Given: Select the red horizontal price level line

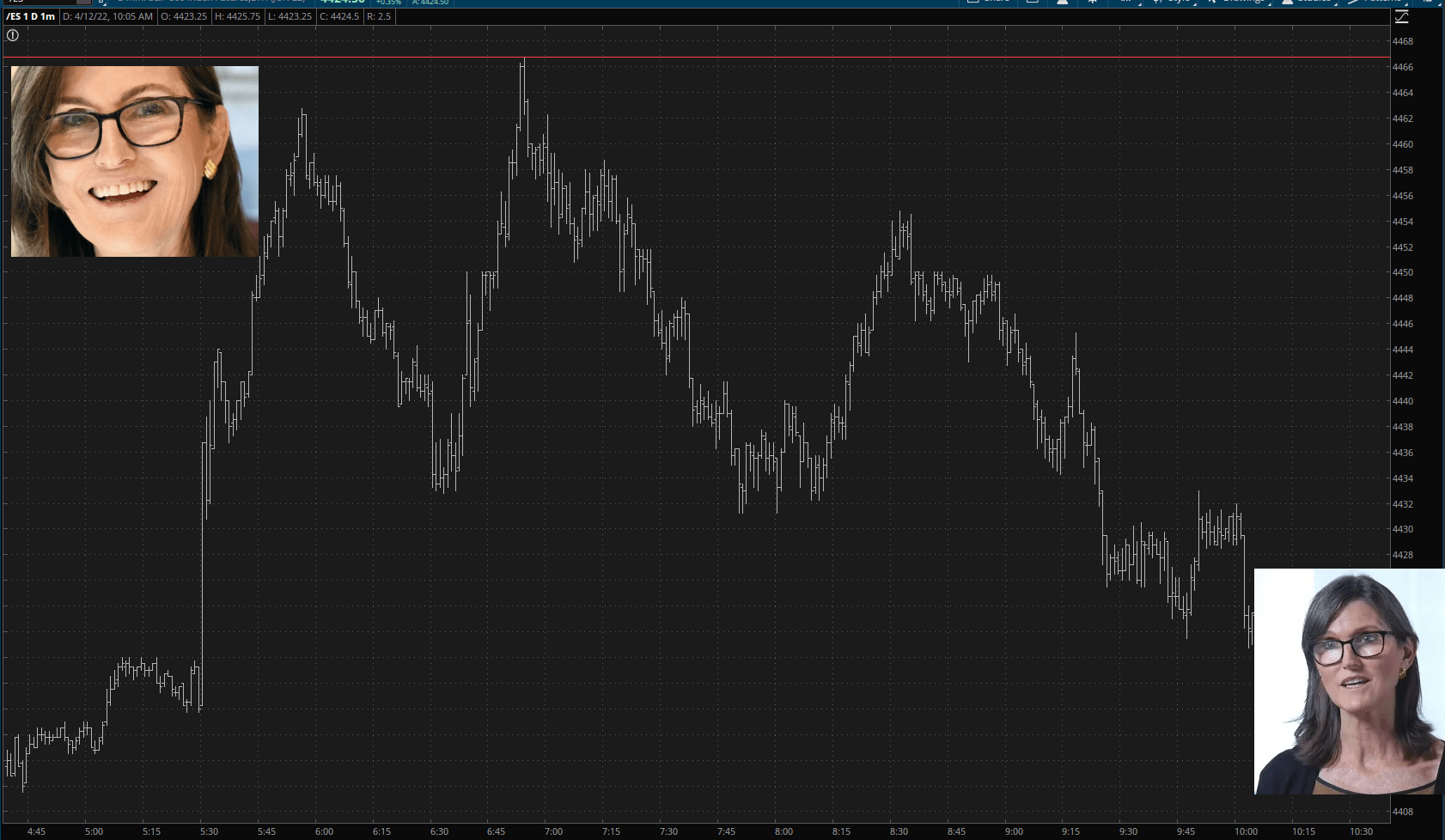Looking at the screenshot, I should [x=773, y=58].
